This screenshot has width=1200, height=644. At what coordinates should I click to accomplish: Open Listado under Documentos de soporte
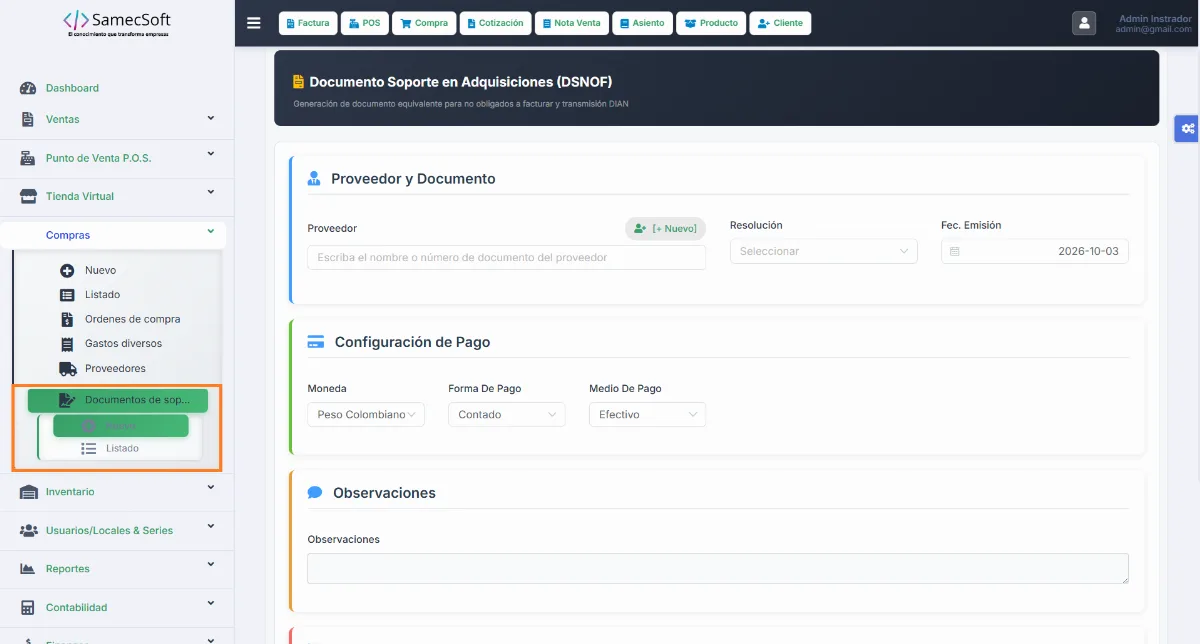[122, 449]
